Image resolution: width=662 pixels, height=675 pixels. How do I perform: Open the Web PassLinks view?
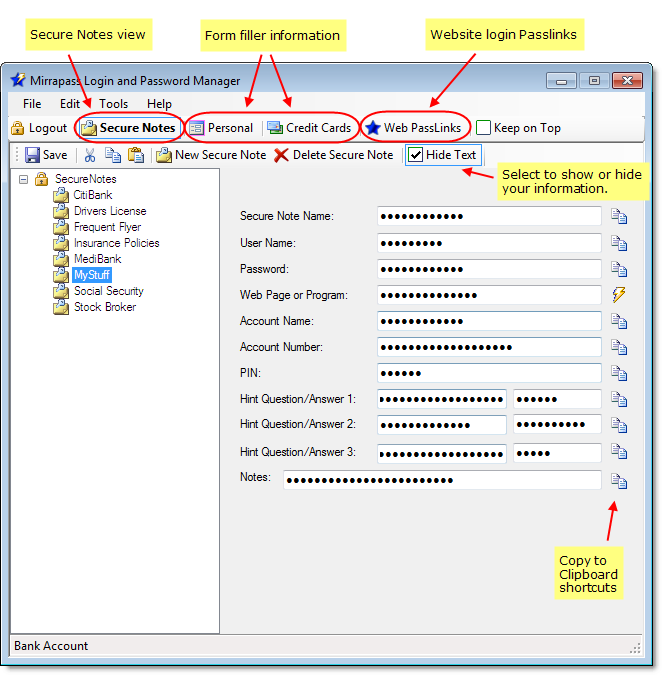(x=414, y=128)
